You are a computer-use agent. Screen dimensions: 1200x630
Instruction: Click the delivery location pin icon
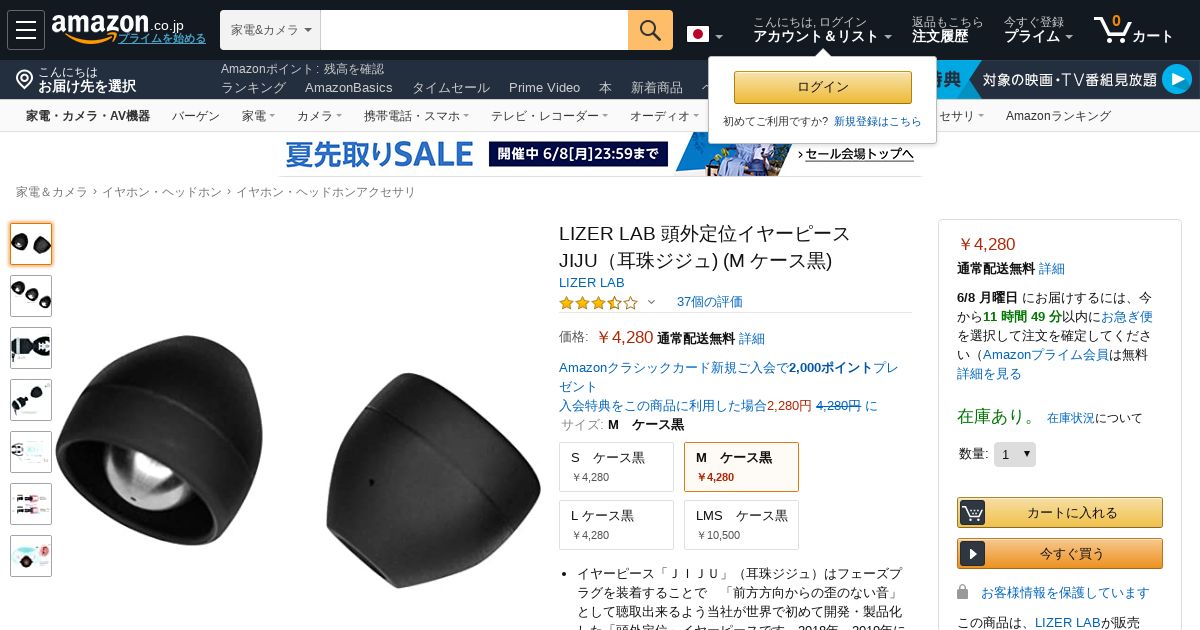click(24, 79)
